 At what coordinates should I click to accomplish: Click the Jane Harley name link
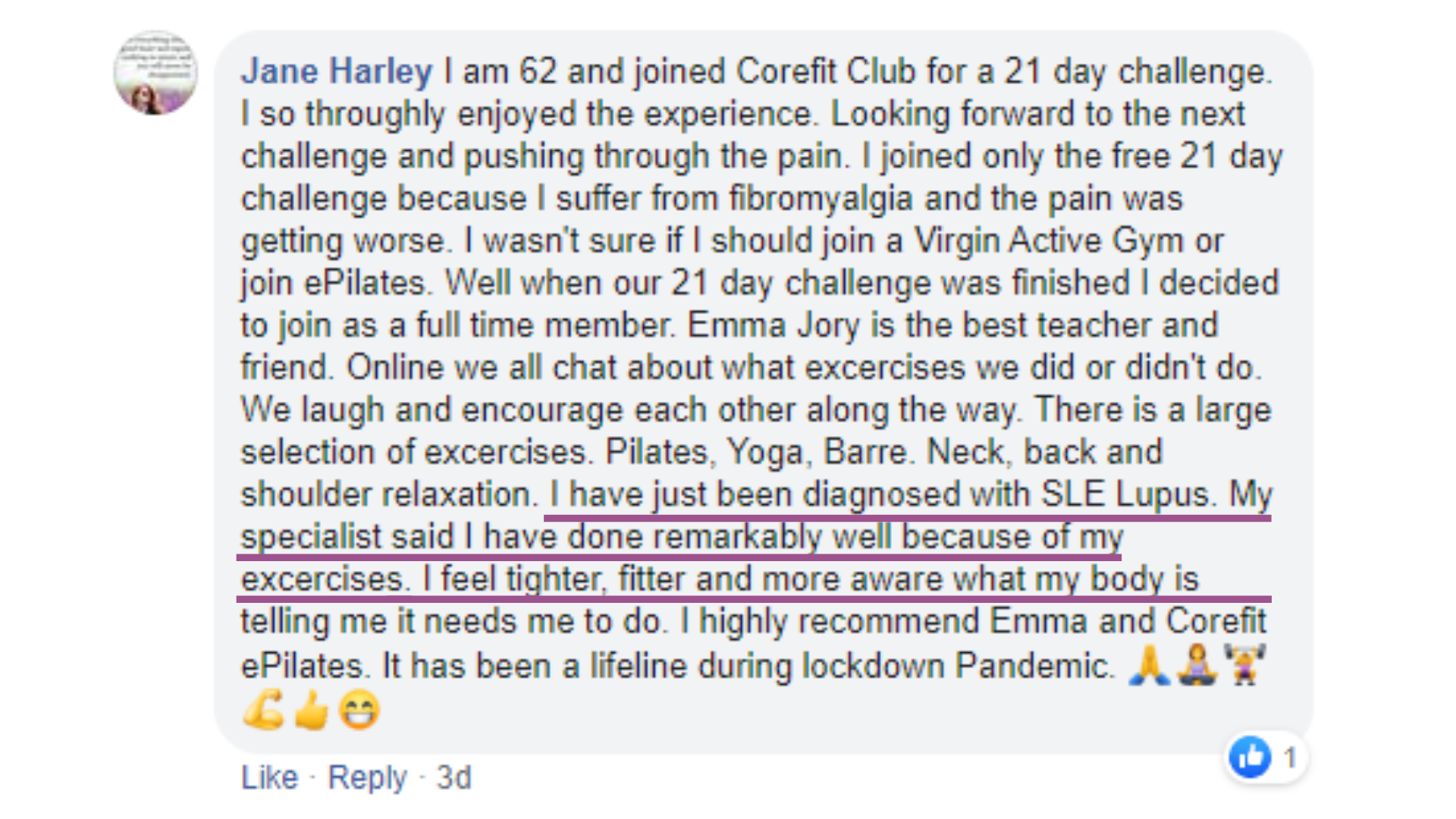[x=337, y=71]
